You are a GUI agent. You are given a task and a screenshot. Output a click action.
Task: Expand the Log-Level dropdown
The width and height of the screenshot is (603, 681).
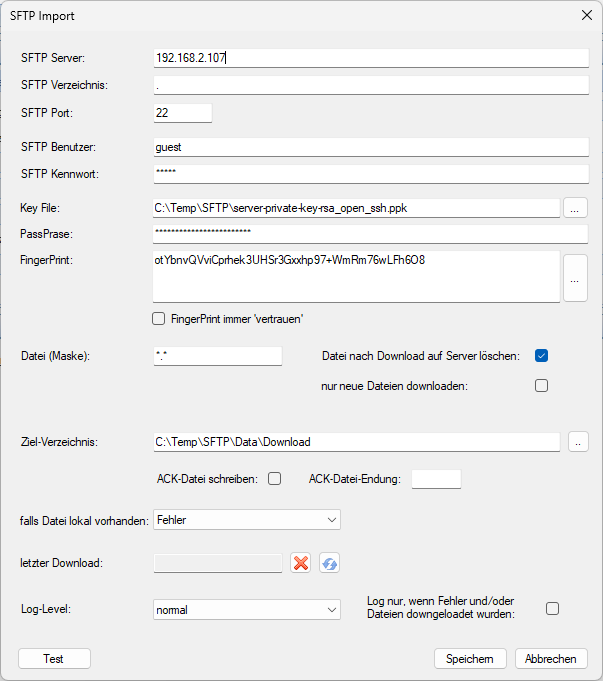tap(246, 609)
